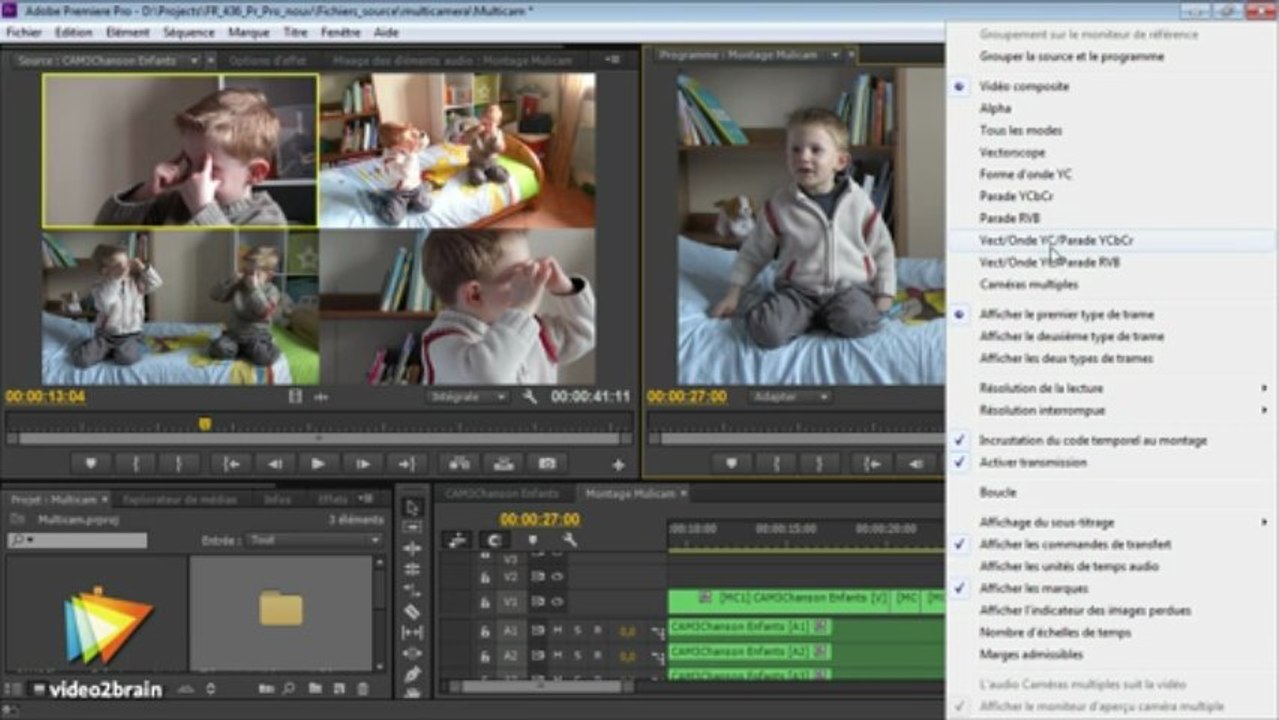Select the Slip tool
This screenshot has height=720, width=1279.
point(412,632)
